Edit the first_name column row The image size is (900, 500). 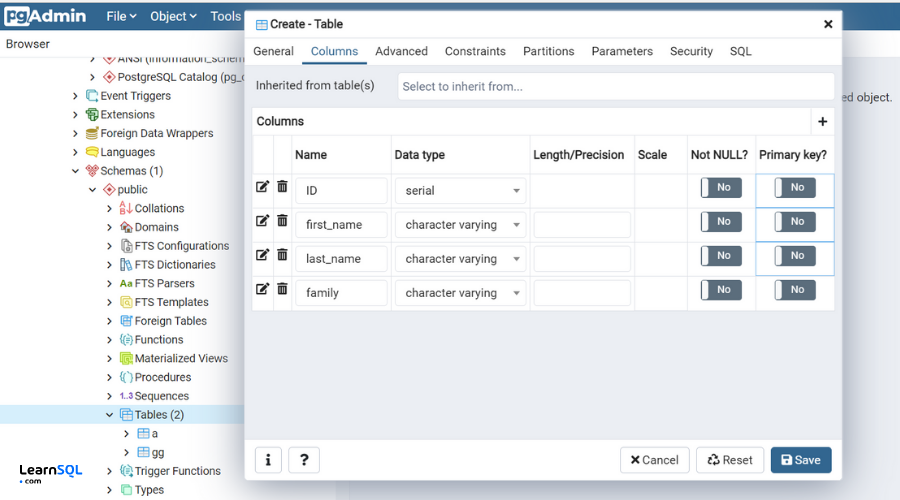pos(262,221)
